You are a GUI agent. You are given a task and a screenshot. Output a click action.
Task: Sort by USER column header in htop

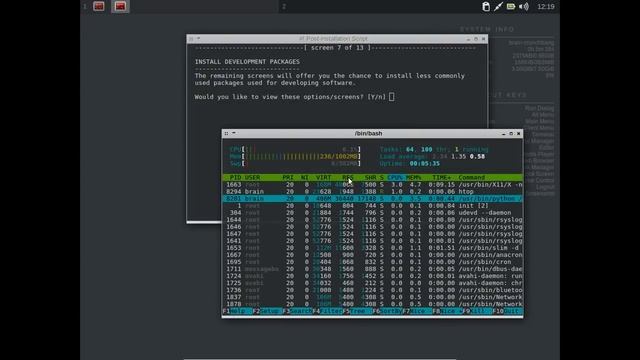point(252,178)
